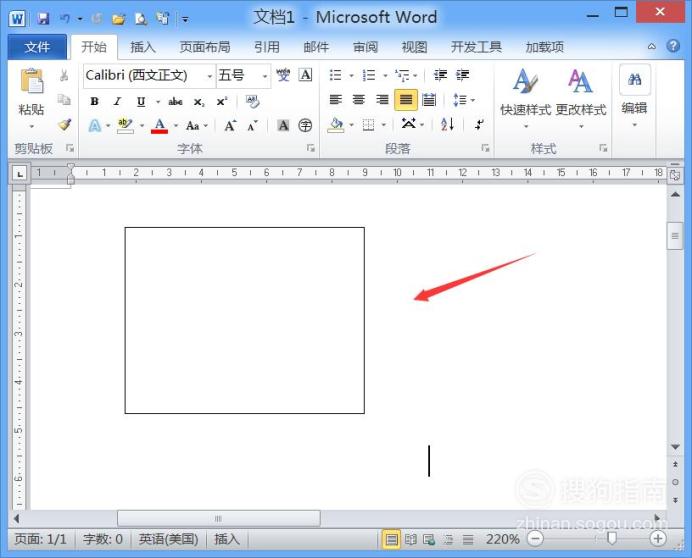This screenshot has height=558, width=692.
Task: Click 更改样式 Change Styles button
Action: click(581, 98)
